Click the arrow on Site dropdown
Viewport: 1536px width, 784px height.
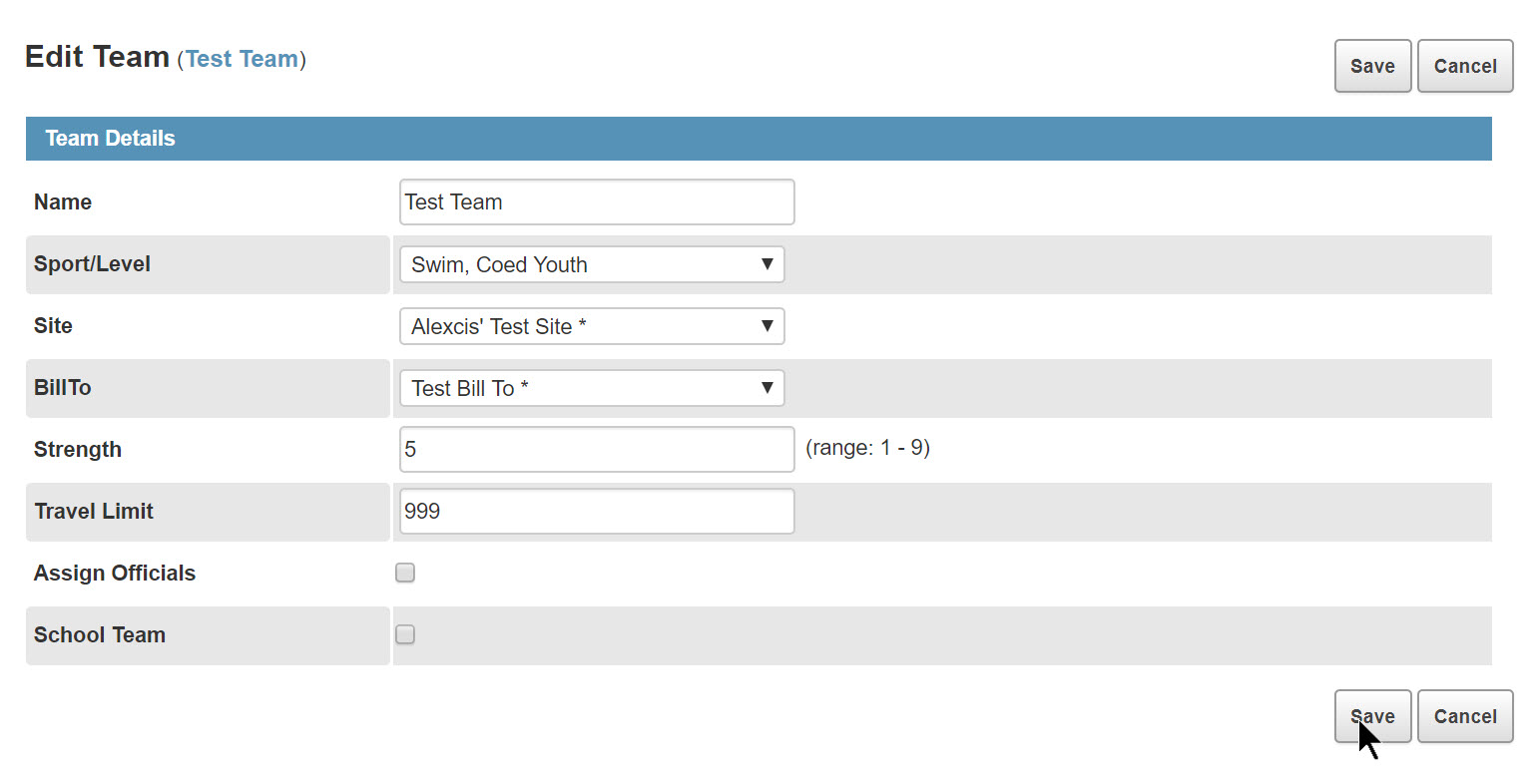tap(767, 327)
